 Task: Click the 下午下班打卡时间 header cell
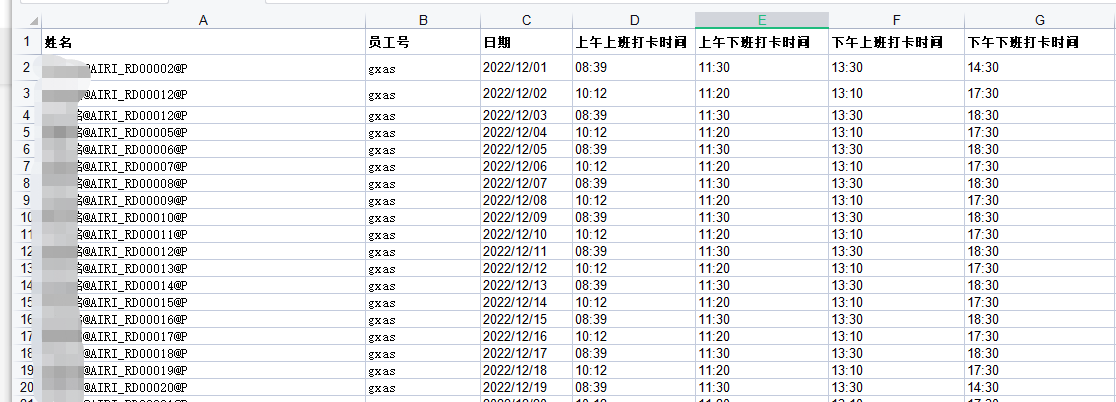[x=1041, y=42]
